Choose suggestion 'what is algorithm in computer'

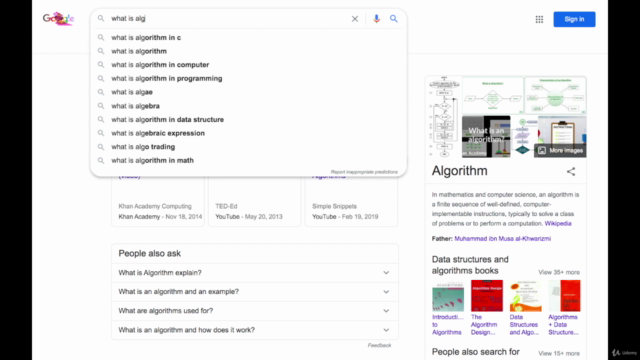tap(249, 65)
